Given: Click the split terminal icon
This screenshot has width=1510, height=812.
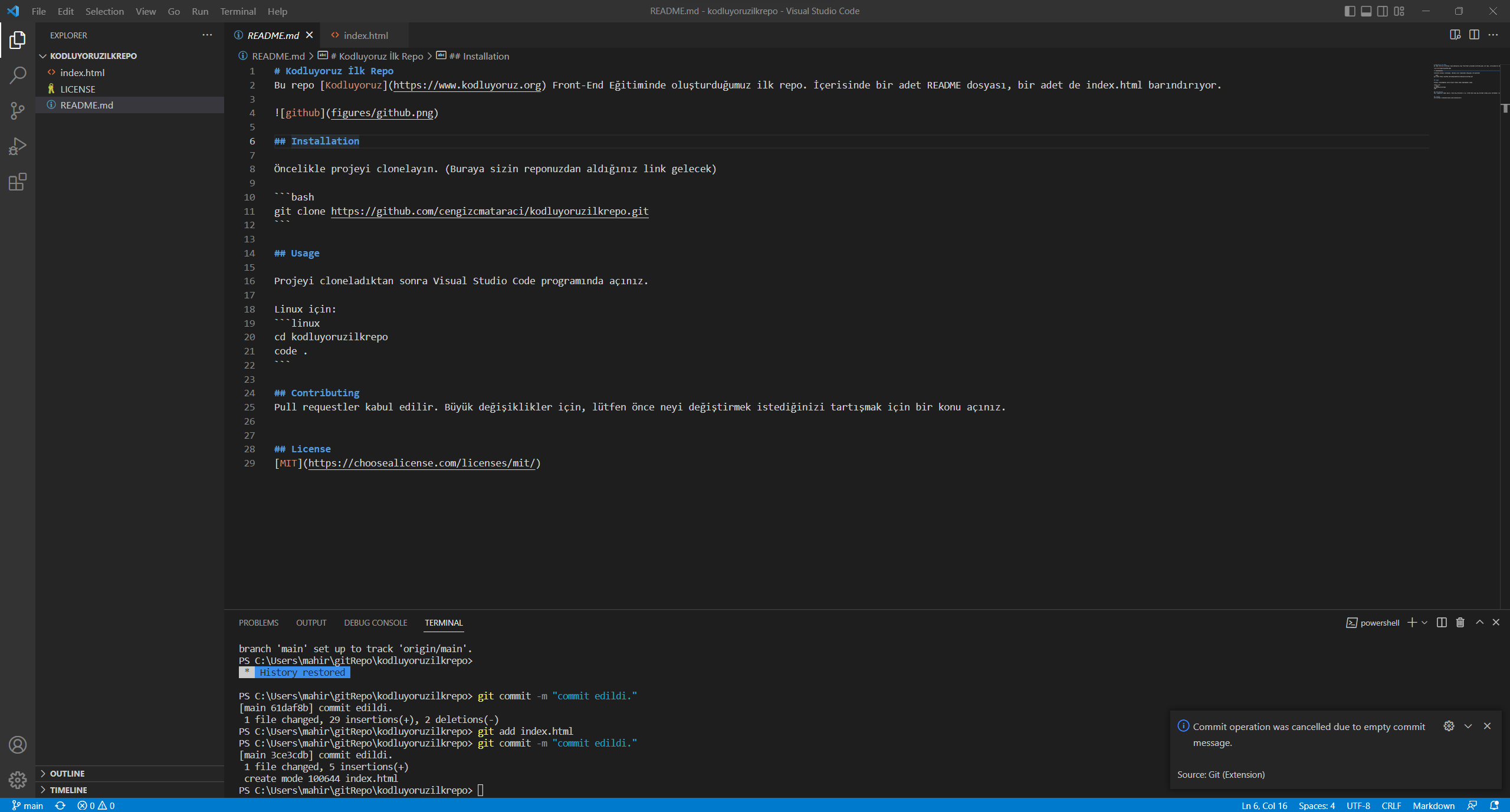Looking at the screenshot, I should point(1442,623).
